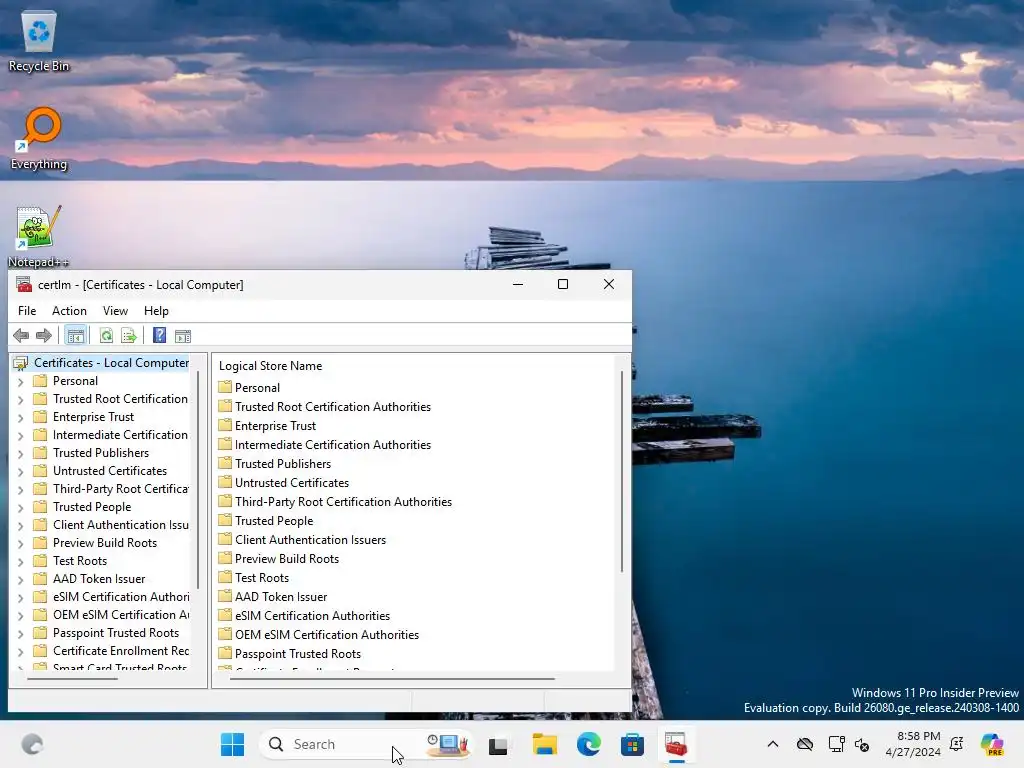
Task: Select Passpoint Trusted Roots in tree
Action: coord(116,633)
